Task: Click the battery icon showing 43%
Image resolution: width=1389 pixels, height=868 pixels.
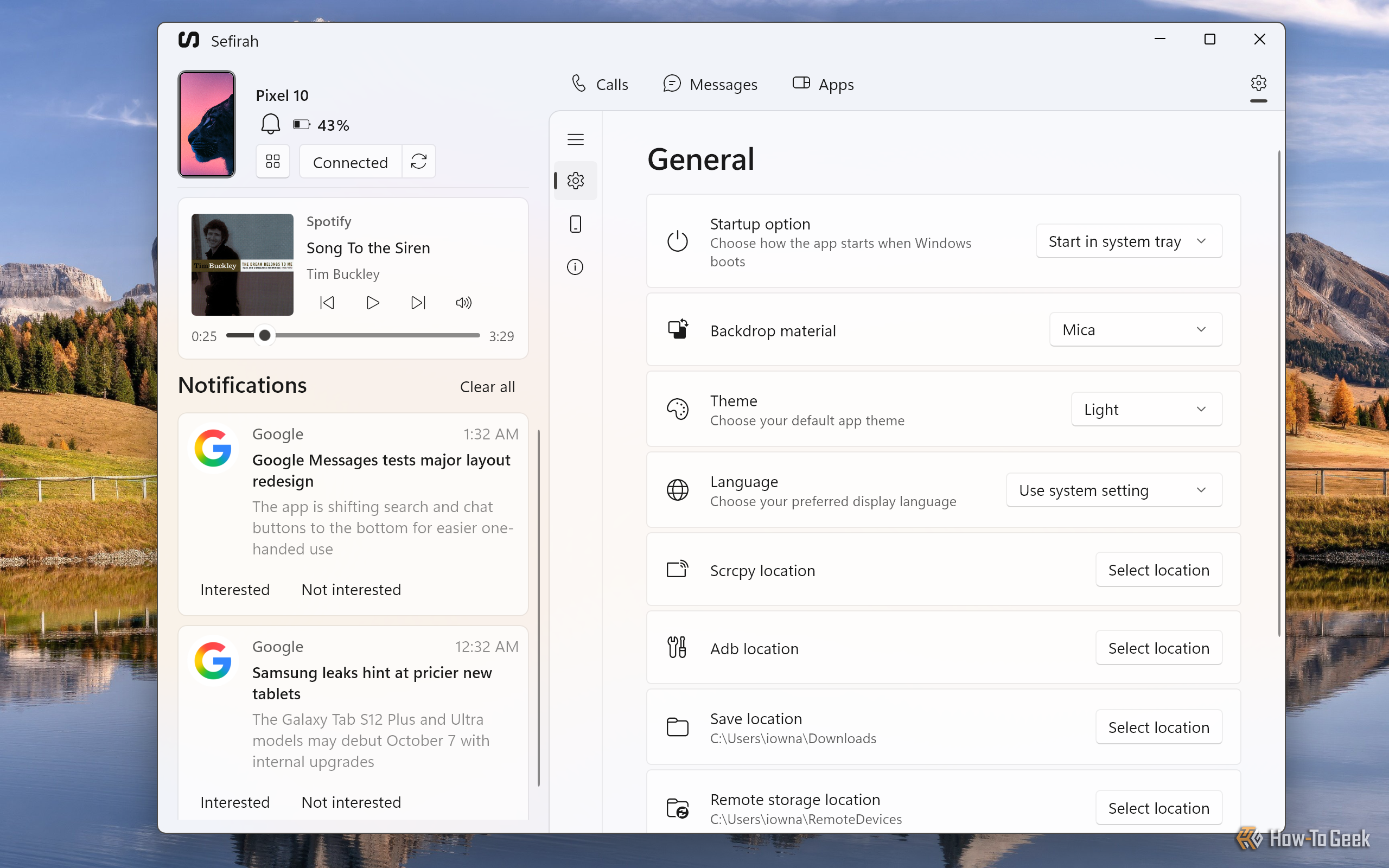Action: coord(301,125)
